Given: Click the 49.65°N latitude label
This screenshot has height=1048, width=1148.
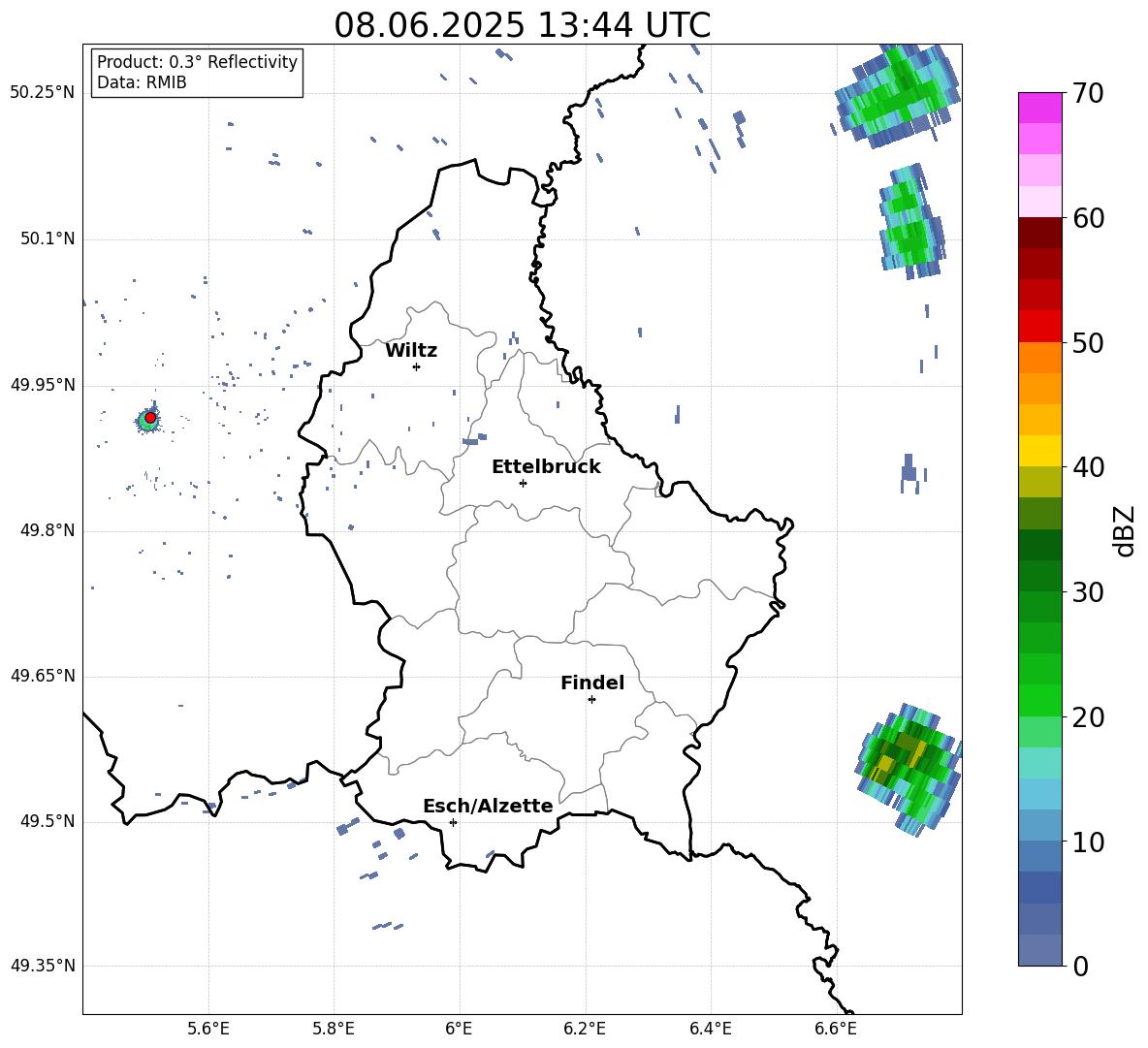Looking at the screenshot, I should tap(43, 676).
